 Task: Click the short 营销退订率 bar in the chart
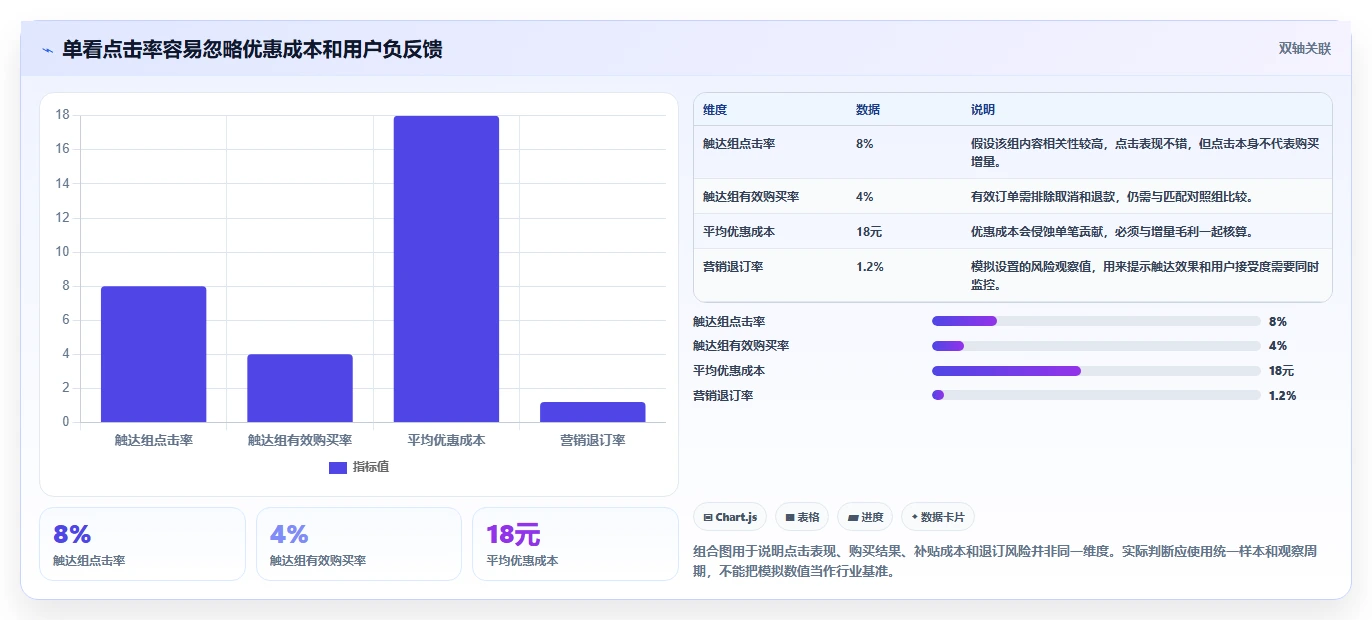[593, 412]
